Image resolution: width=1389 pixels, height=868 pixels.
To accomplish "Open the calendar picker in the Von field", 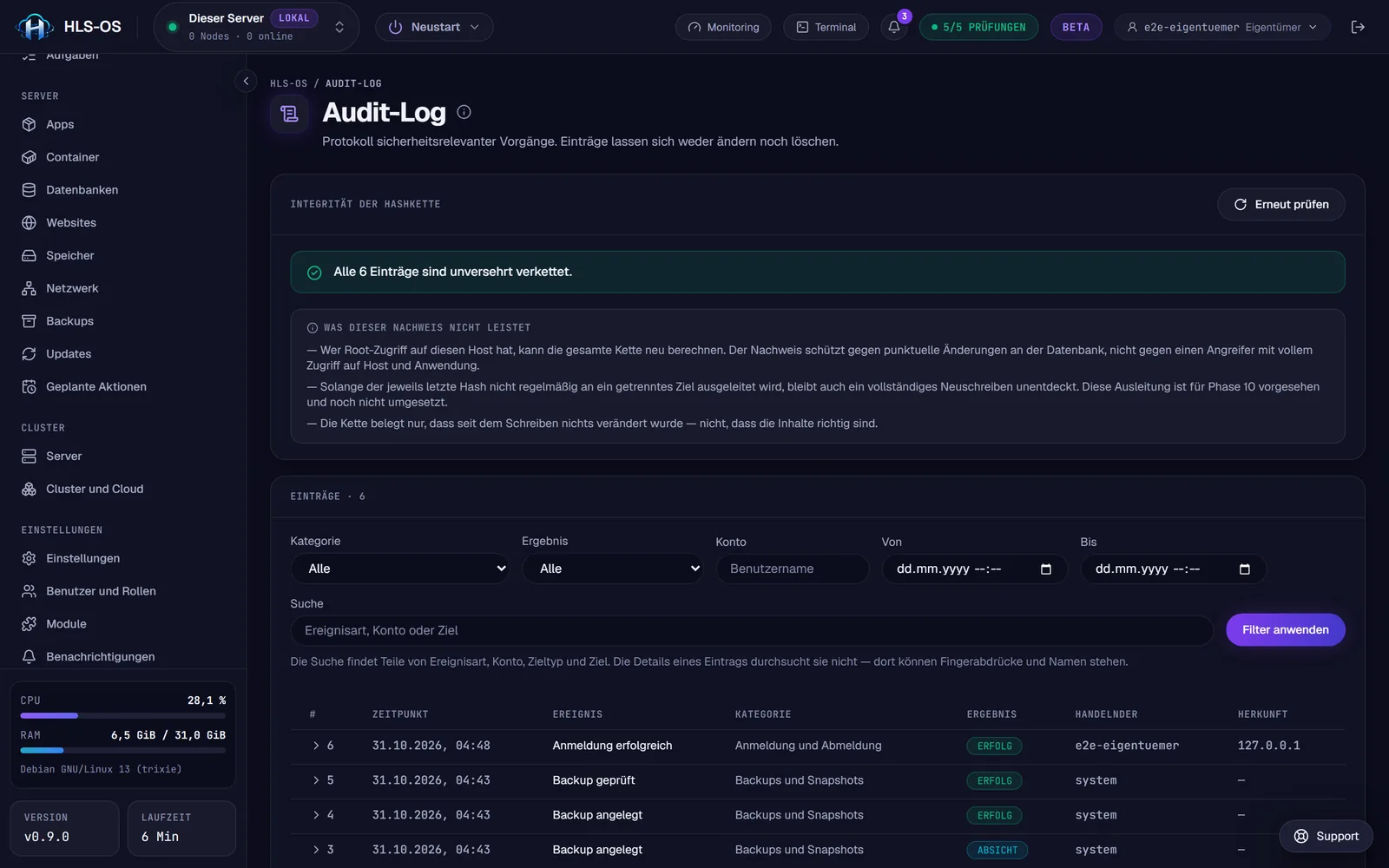I will pos(1045,569).
